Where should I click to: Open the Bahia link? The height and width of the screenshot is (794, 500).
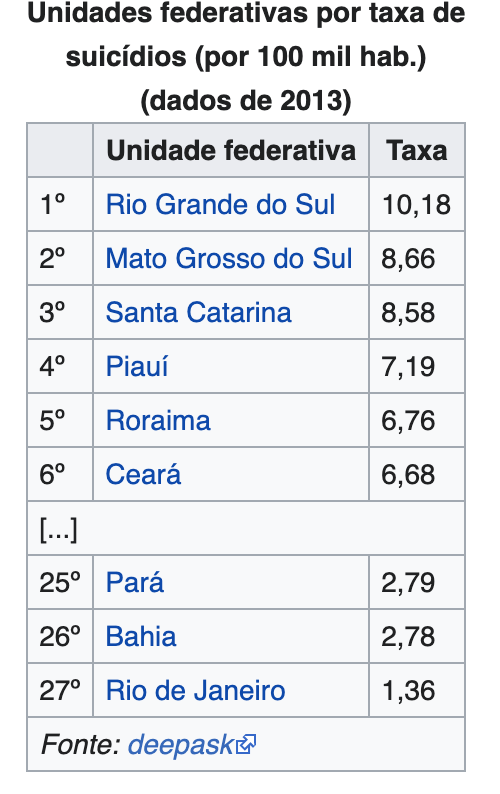coord(141,637)
